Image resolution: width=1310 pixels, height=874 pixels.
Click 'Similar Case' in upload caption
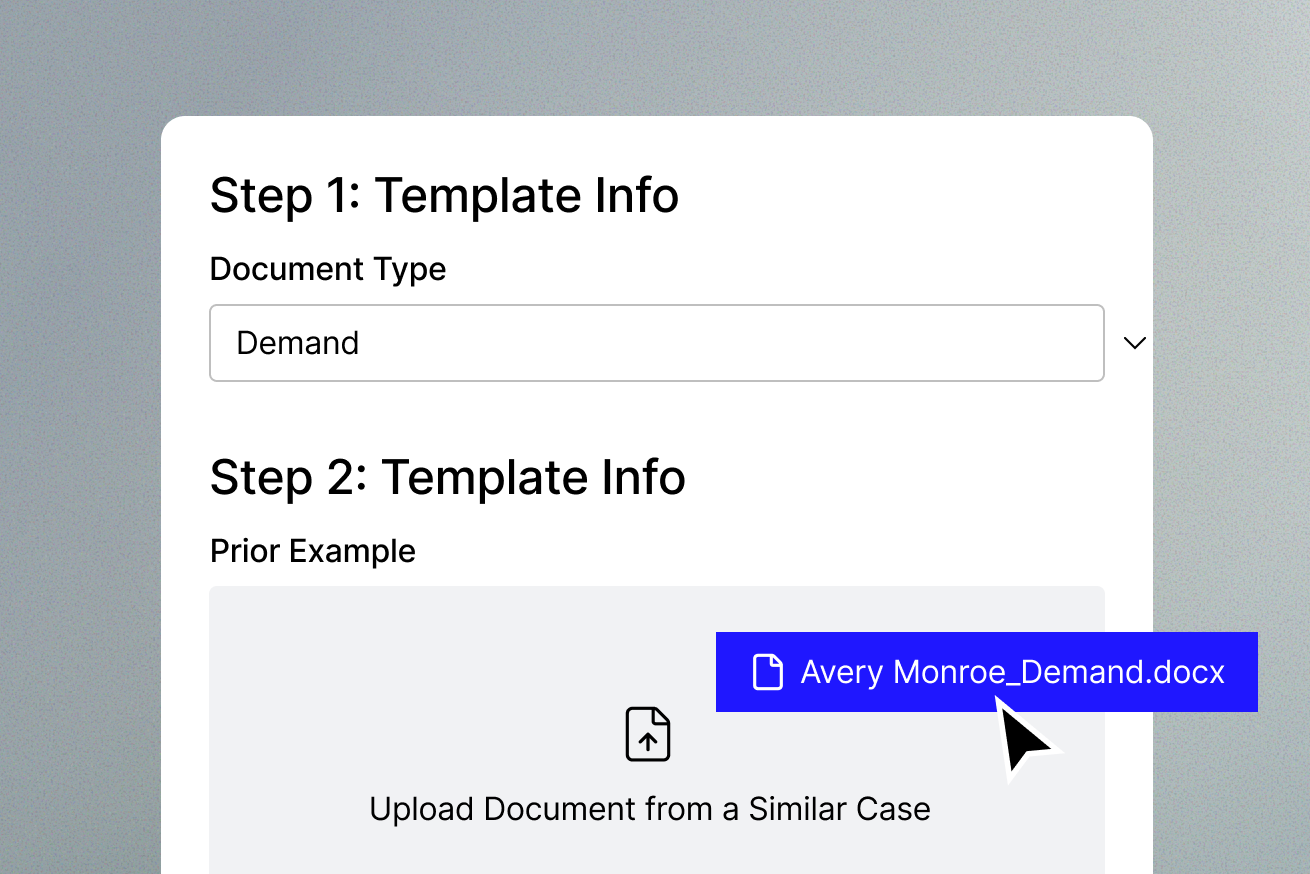pyautogui.click(x=840, y=808)
